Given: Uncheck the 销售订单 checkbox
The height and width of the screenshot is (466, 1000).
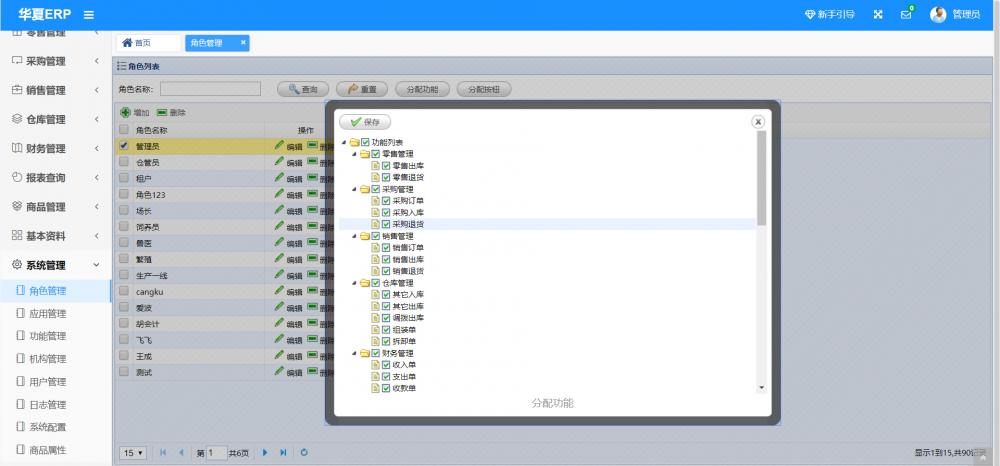Looking at the screenshot, I should point(386,247).
